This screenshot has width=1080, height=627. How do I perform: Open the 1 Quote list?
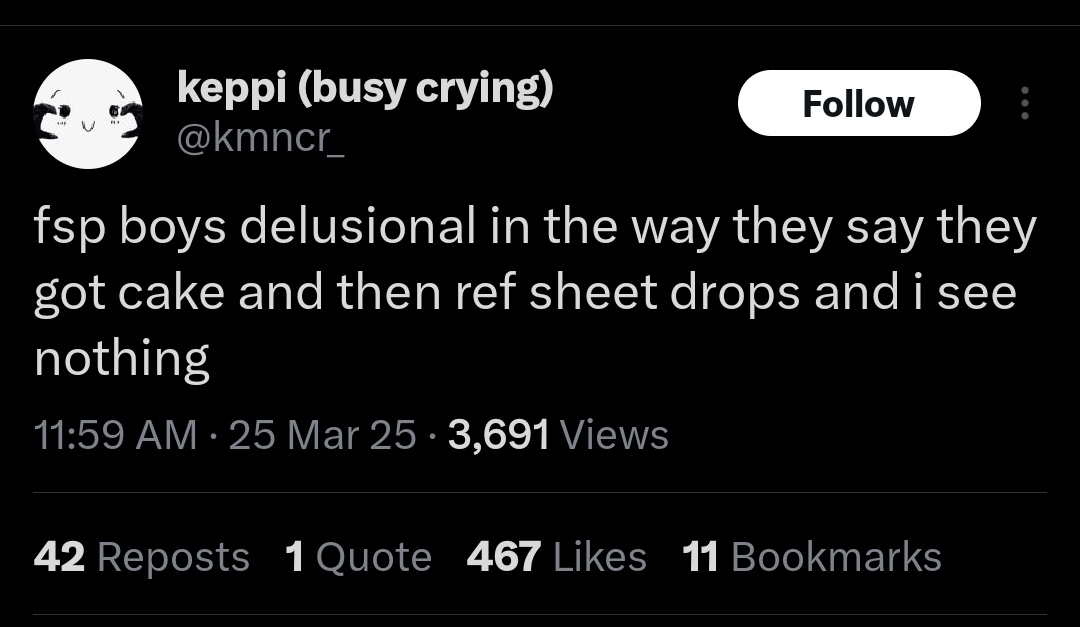358,557
